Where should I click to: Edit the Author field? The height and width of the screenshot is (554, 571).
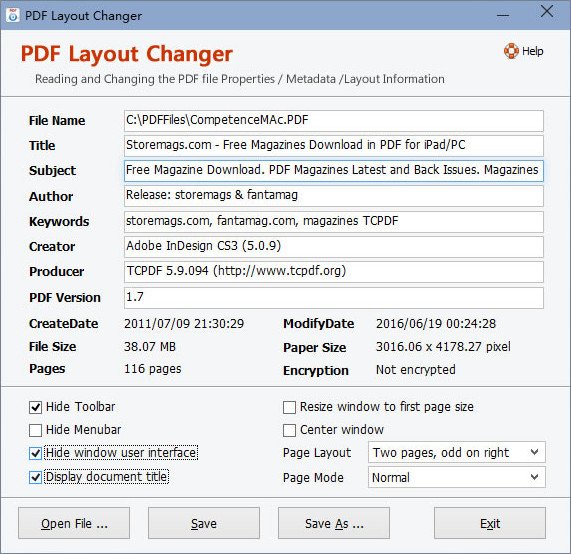pyautogui.click(x=334, y=196)
